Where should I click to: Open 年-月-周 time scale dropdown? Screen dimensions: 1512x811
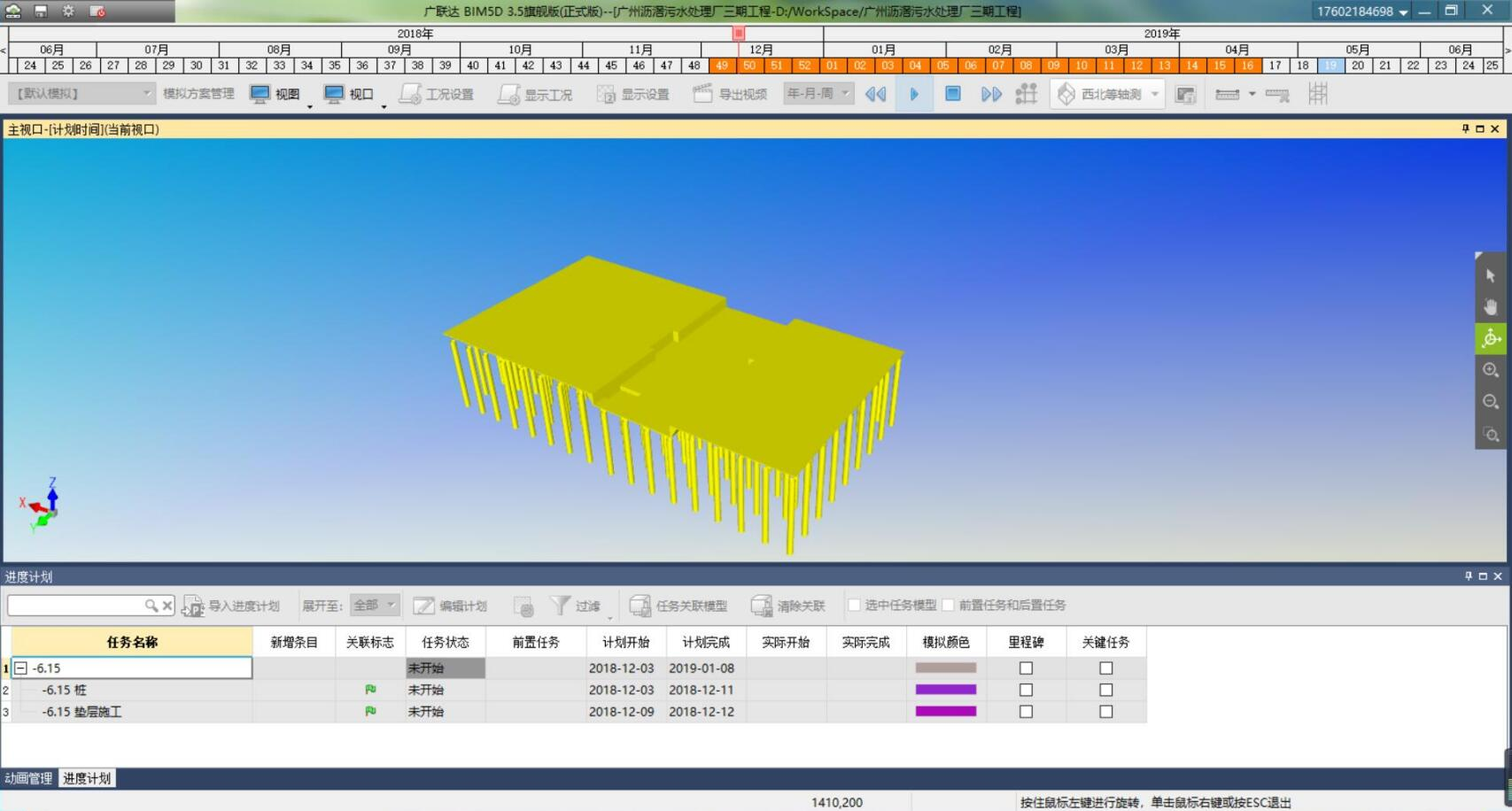[x=818, y=93]
